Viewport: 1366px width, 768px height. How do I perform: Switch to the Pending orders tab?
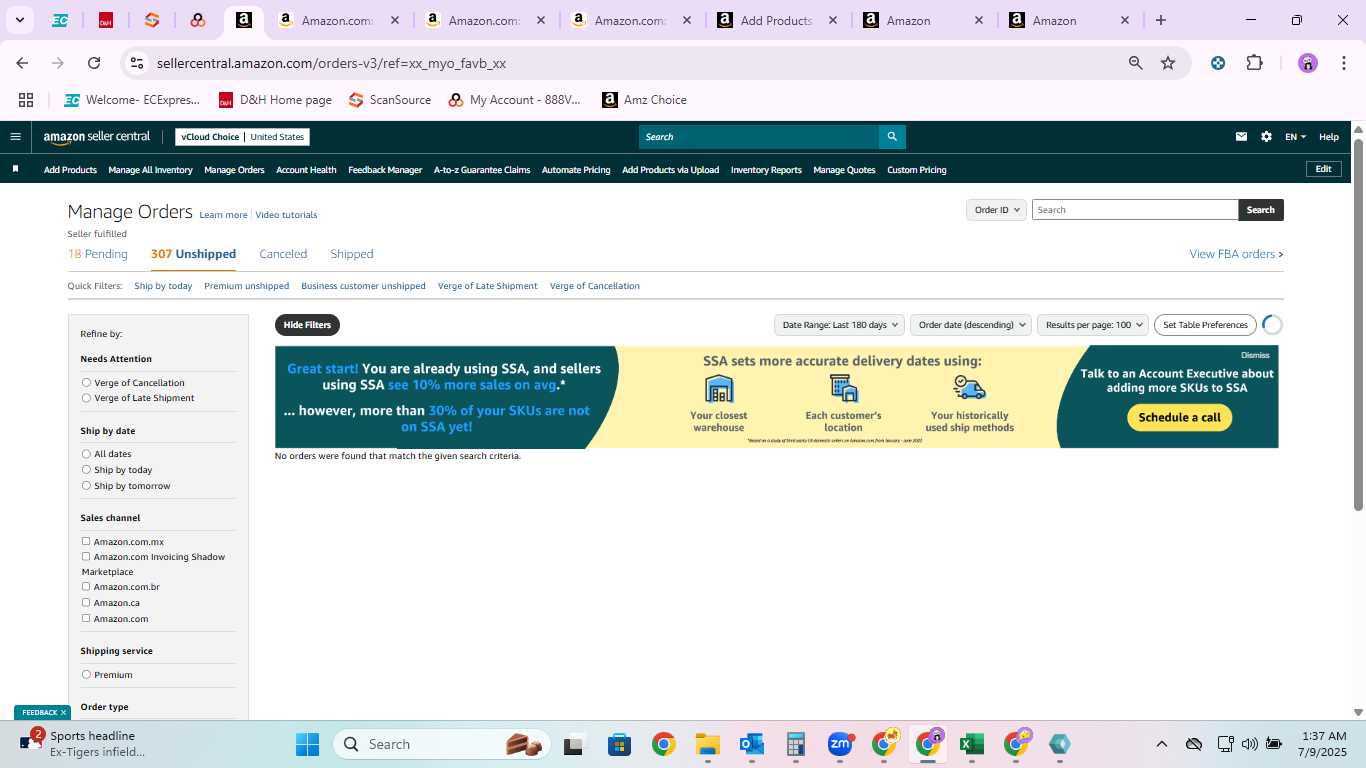point(98,254)
